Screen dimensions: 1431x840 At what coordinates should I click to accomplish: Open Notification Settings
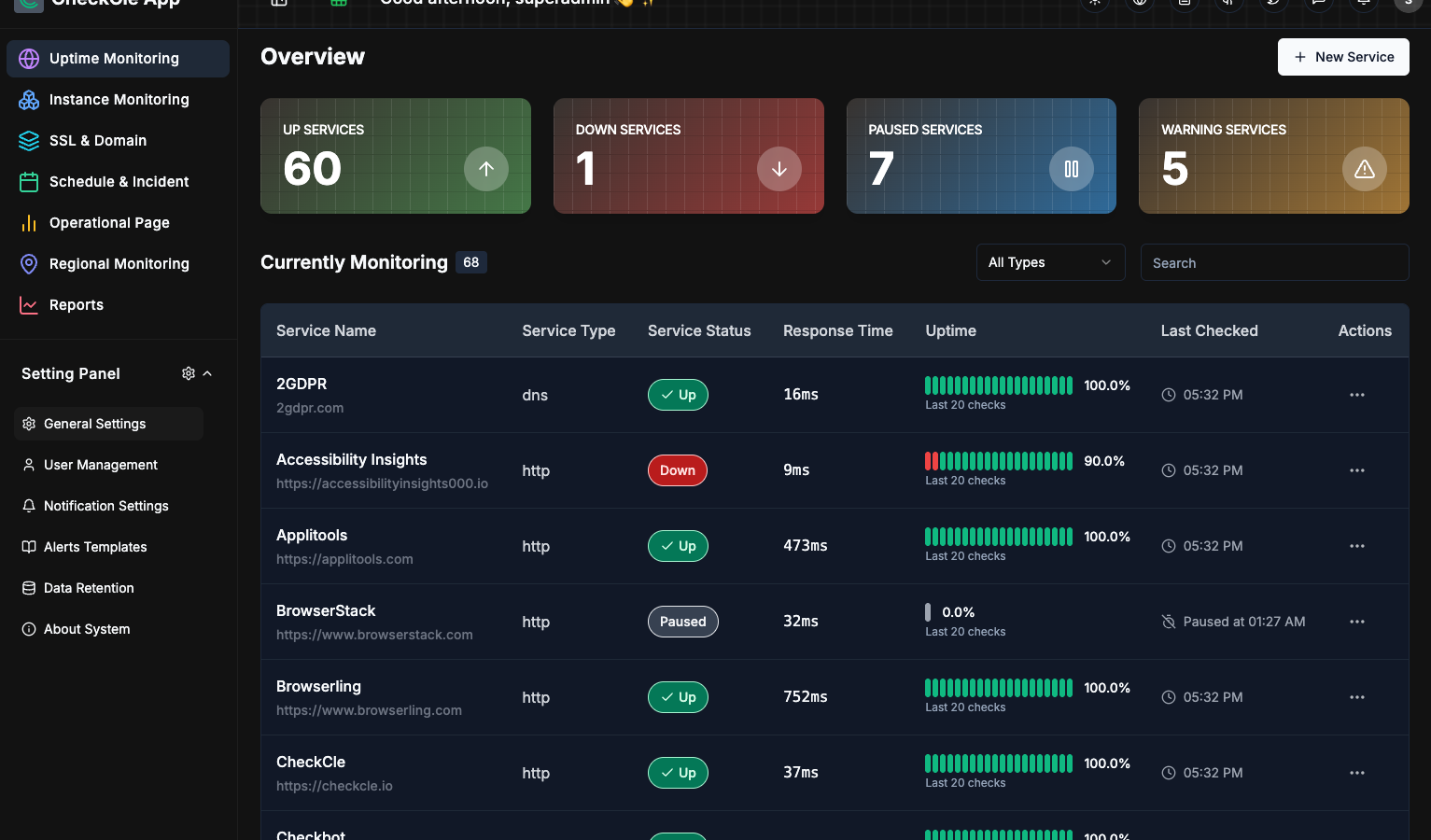(x=108, y=506)
